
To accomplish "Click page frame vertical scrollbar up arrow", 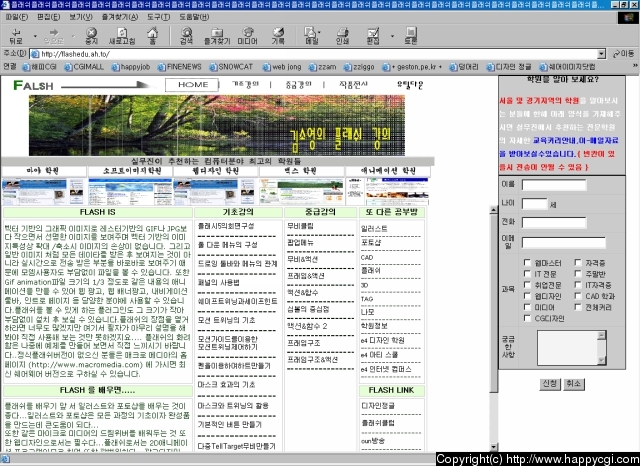I will (x=493, y=210).
